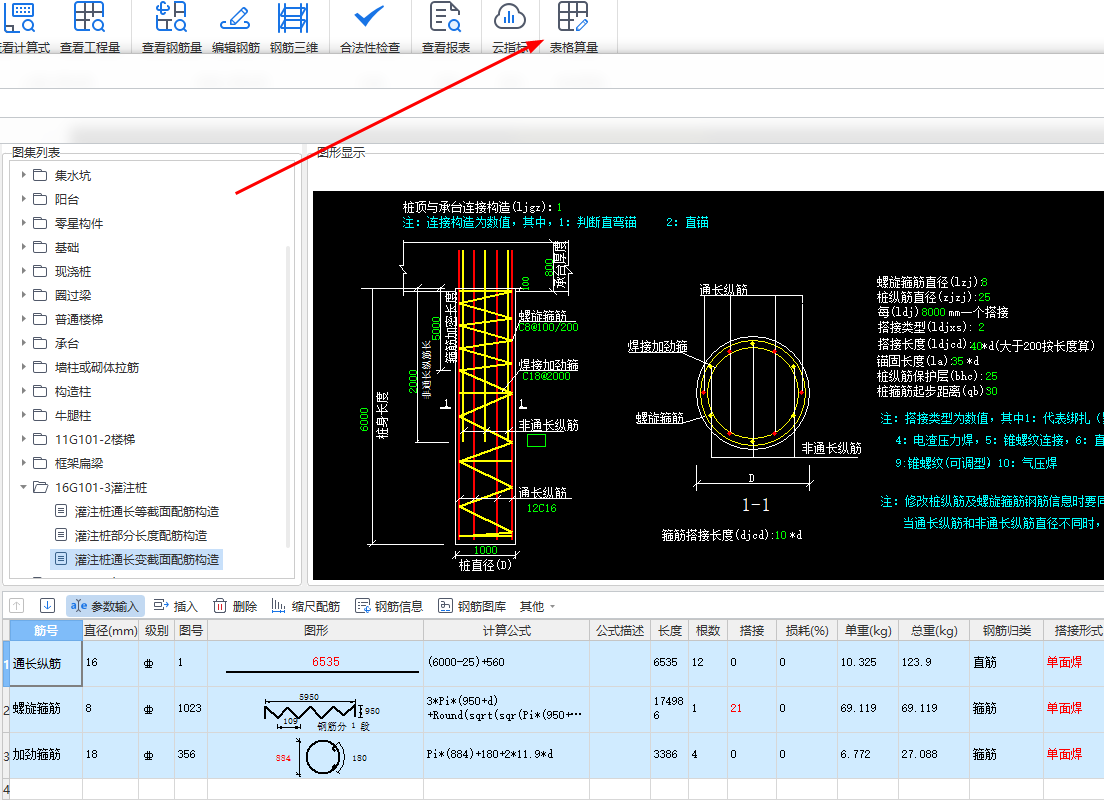Select the 加劲箍筋 row cell
1104x800 pixels.
coord(46,754)
